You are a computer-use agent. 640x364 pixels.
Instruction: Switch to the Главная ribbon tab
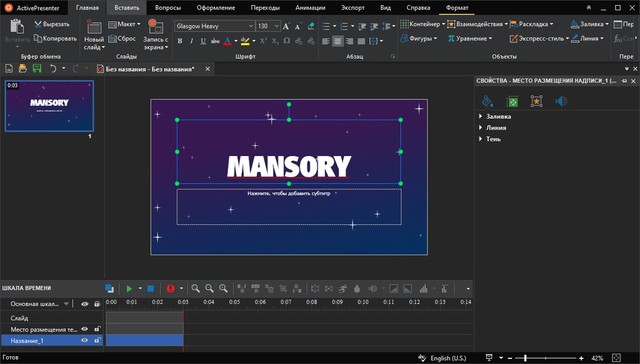tap(87, 8)
